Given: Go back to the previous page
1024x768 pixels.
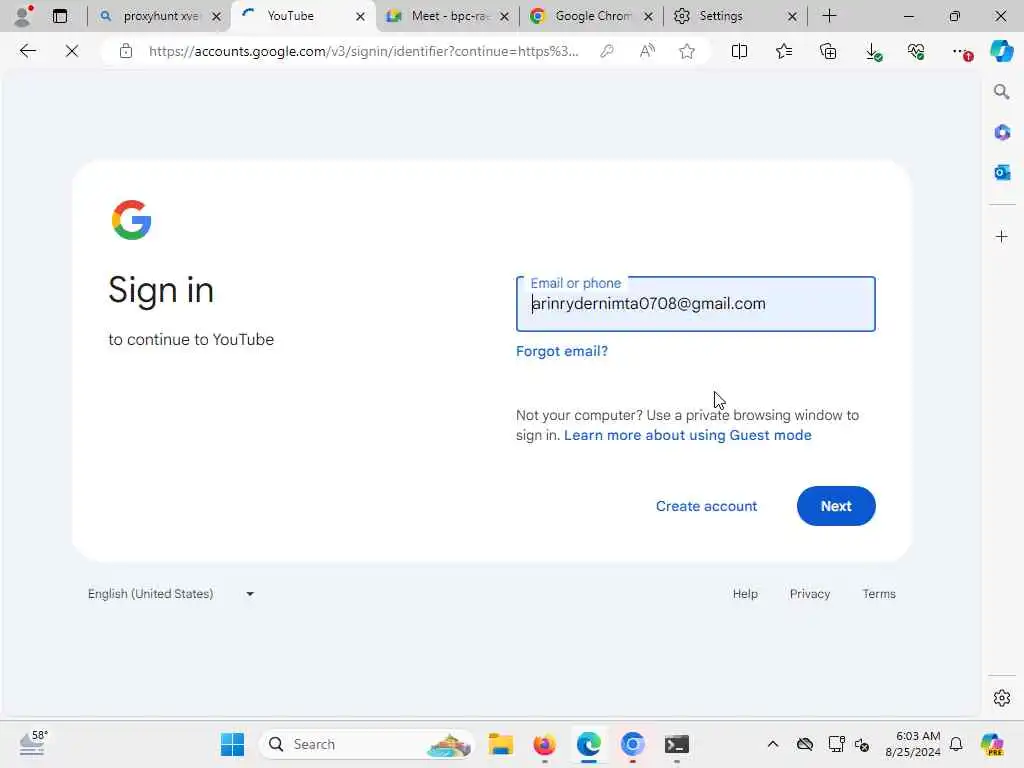Looking at the screenshot, I should click(27, 51).
